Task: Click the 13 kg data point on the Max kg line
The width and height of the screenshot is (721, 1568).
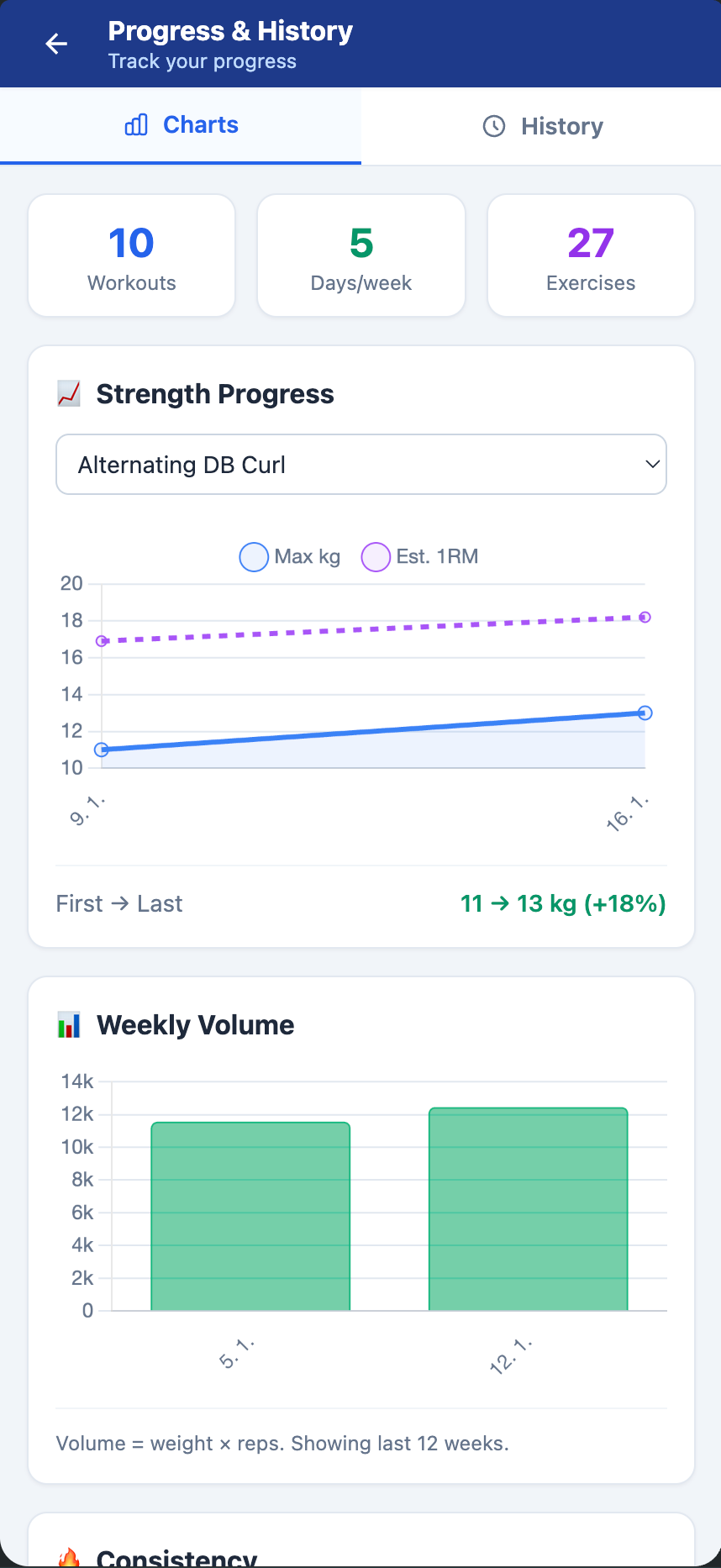Action: point(644,713)
